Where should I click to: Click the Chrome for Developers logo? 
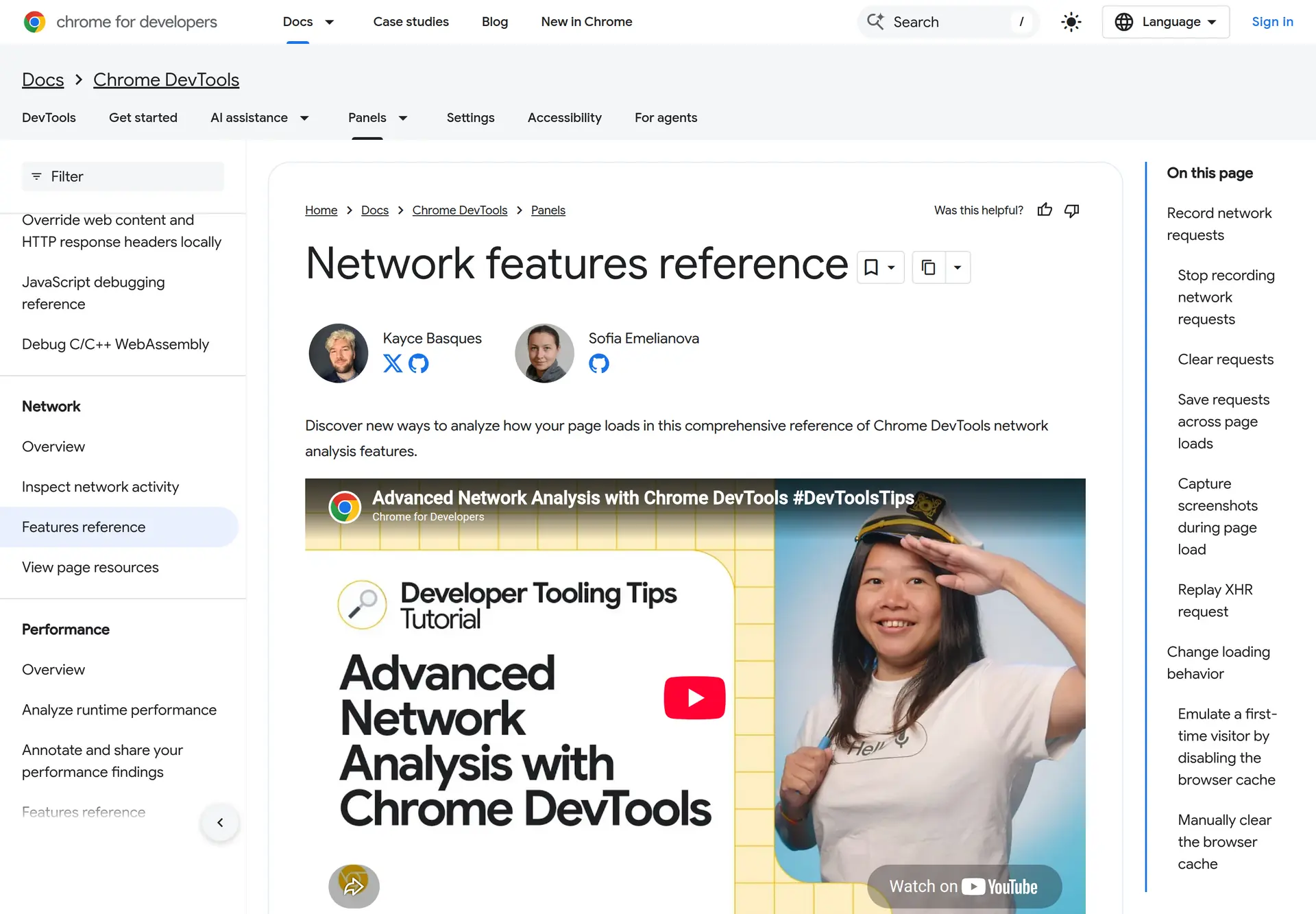pyautogui.click(x=120, y=22)
